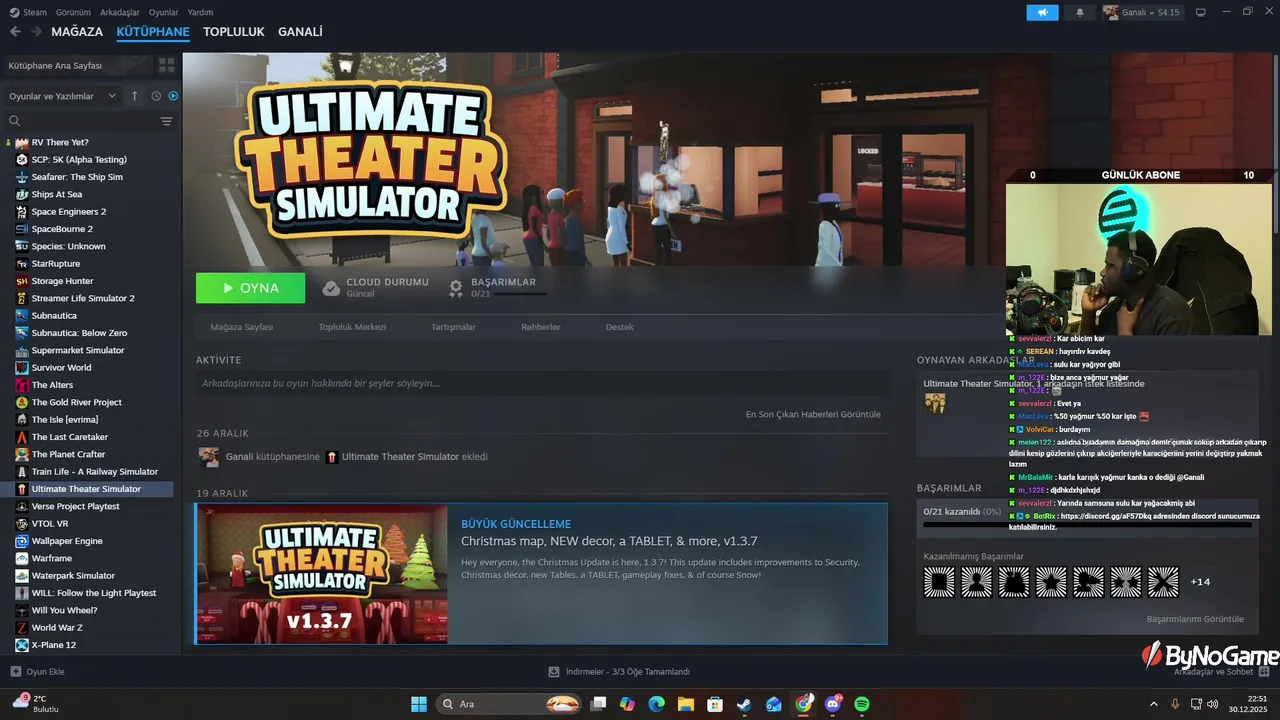This screenshot has width=1280, height=720.
Task: Switch to Big Picture mode icon
Action: point(1201,12)
